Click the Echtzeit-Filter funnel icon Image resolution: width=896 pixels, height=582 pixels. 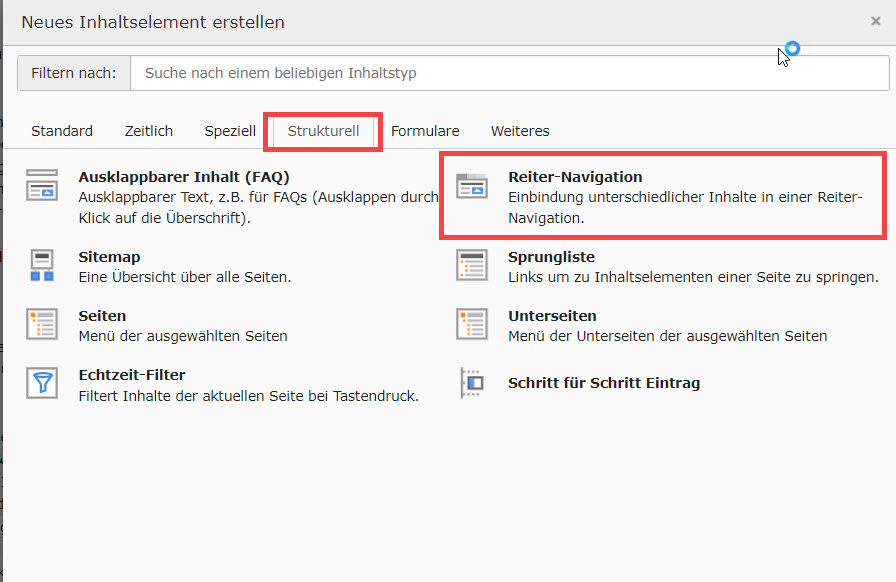coord(42,384)
